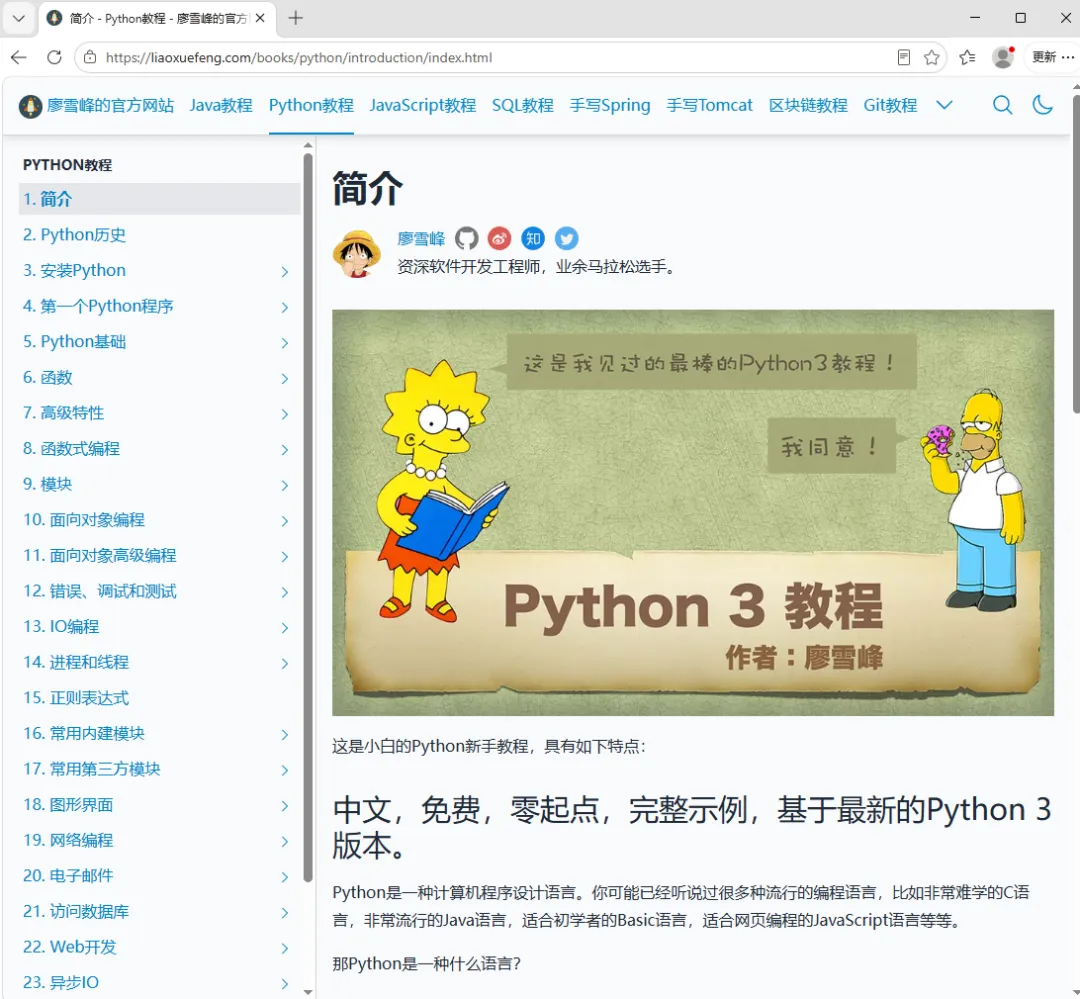Image resolution: width=1080 pixels, height=999 pixels.
Task: Open the 手写Spring tab
Action: [610, 105]
